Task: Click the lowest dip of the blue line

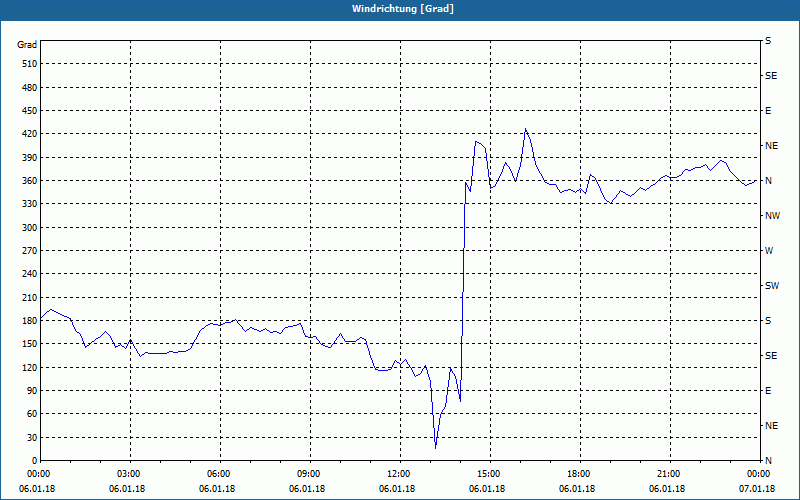Action: (435, 448)
